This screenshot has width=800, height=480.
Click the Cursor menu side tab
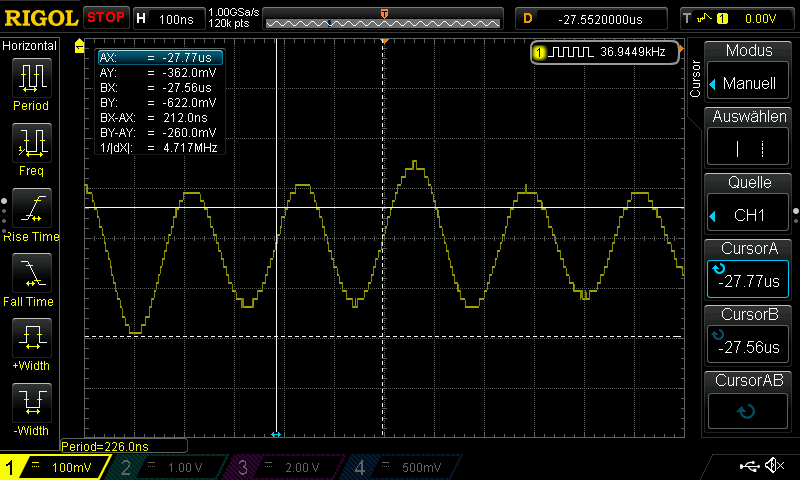(x=694, y=78)
